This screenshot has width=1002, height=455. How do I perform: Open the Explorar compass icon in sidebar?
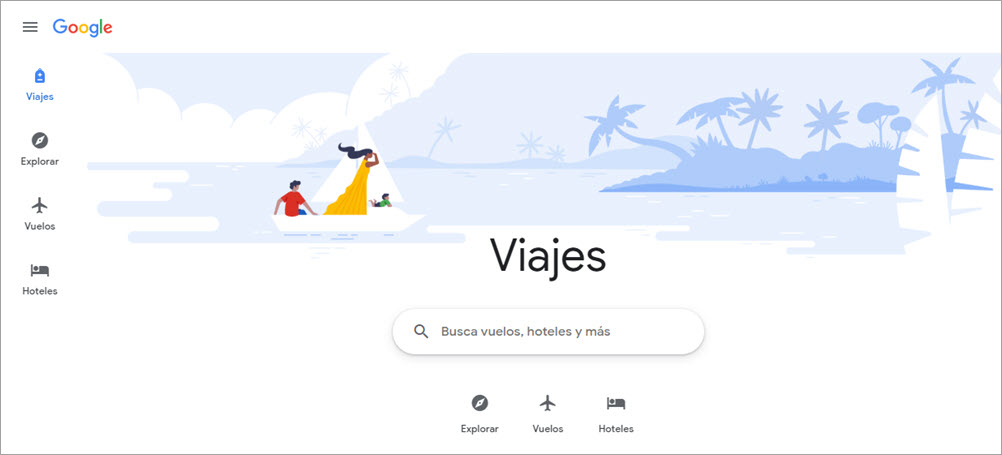pyautogui.click(x=40, y=141)
